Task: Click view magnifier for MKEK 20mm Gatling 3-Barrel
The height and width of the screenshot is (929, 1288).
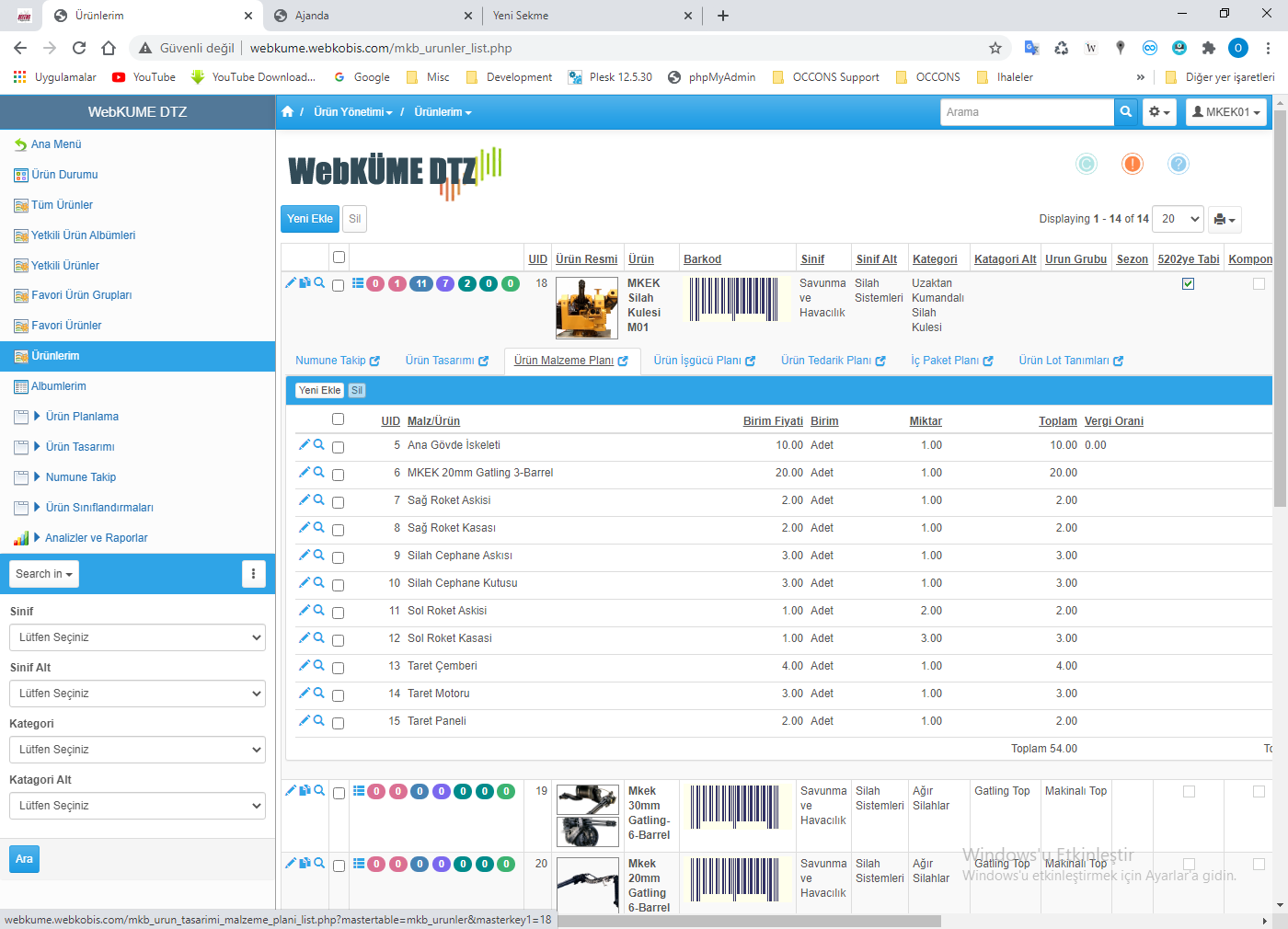Action: click(319, 472)
